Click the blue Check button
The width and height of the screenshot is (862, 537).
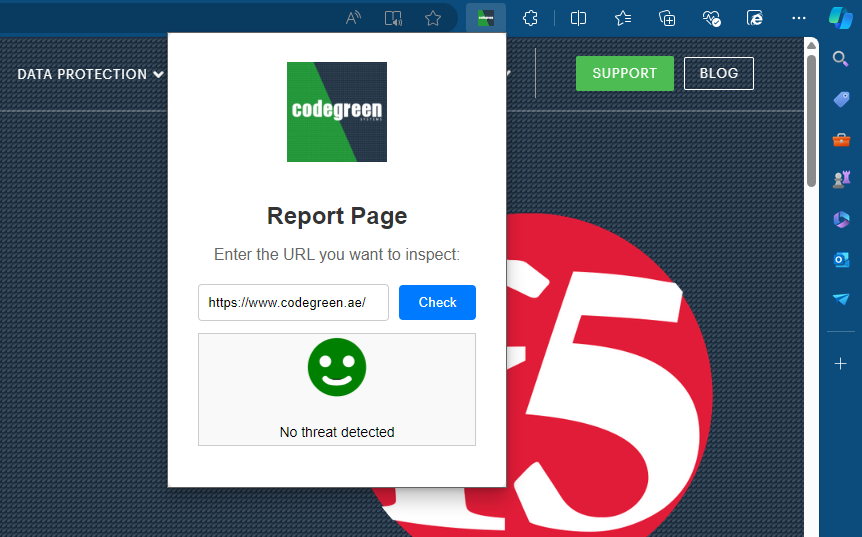tap(437, 302)
